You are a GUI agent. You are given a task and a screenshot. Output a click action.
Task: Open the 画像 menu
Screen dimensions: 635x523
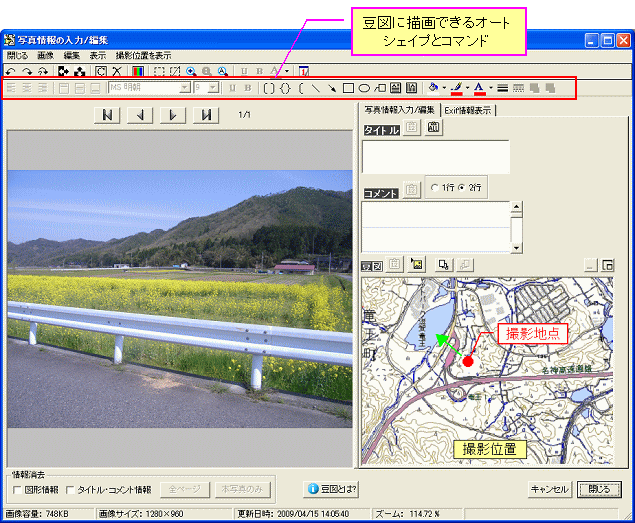click(x=45, y=56)
